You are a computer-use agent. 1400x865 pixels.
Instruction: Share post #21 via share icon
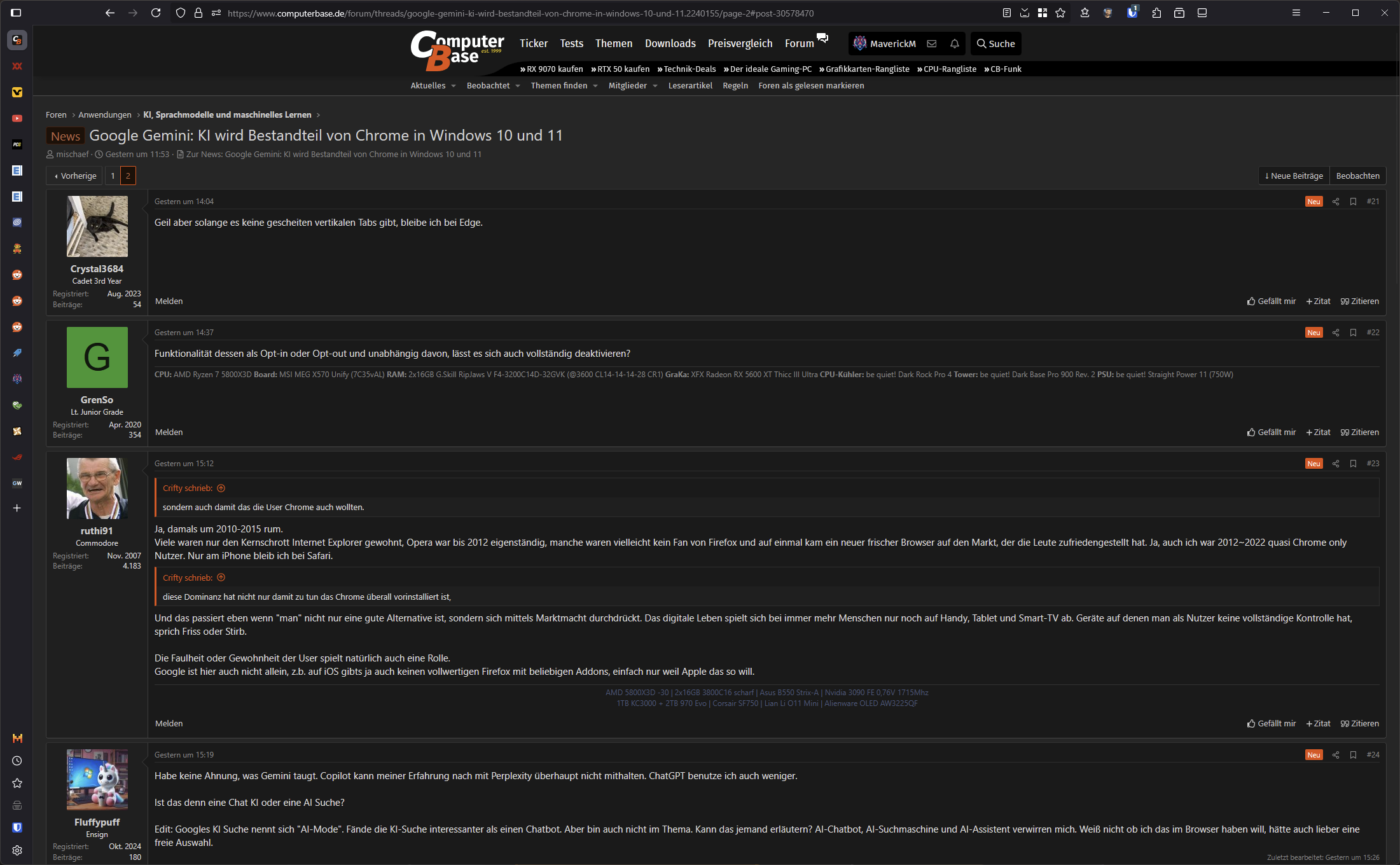pyautogui.click(x=1336, y=202)
